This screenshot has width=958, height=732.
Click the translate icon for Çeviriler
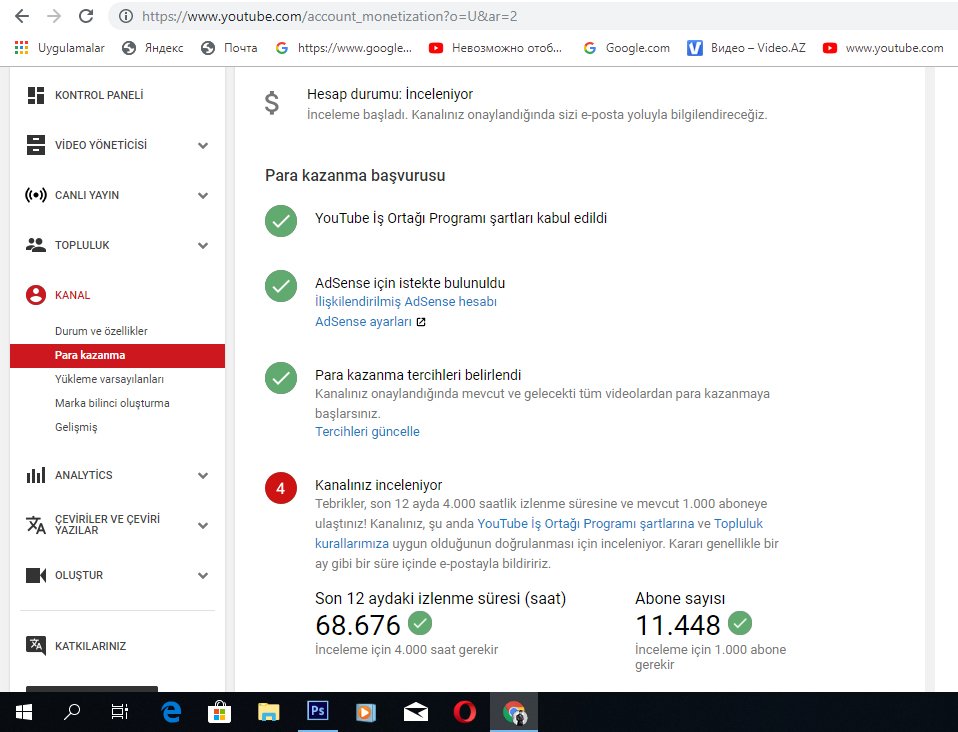click(36, 525)
